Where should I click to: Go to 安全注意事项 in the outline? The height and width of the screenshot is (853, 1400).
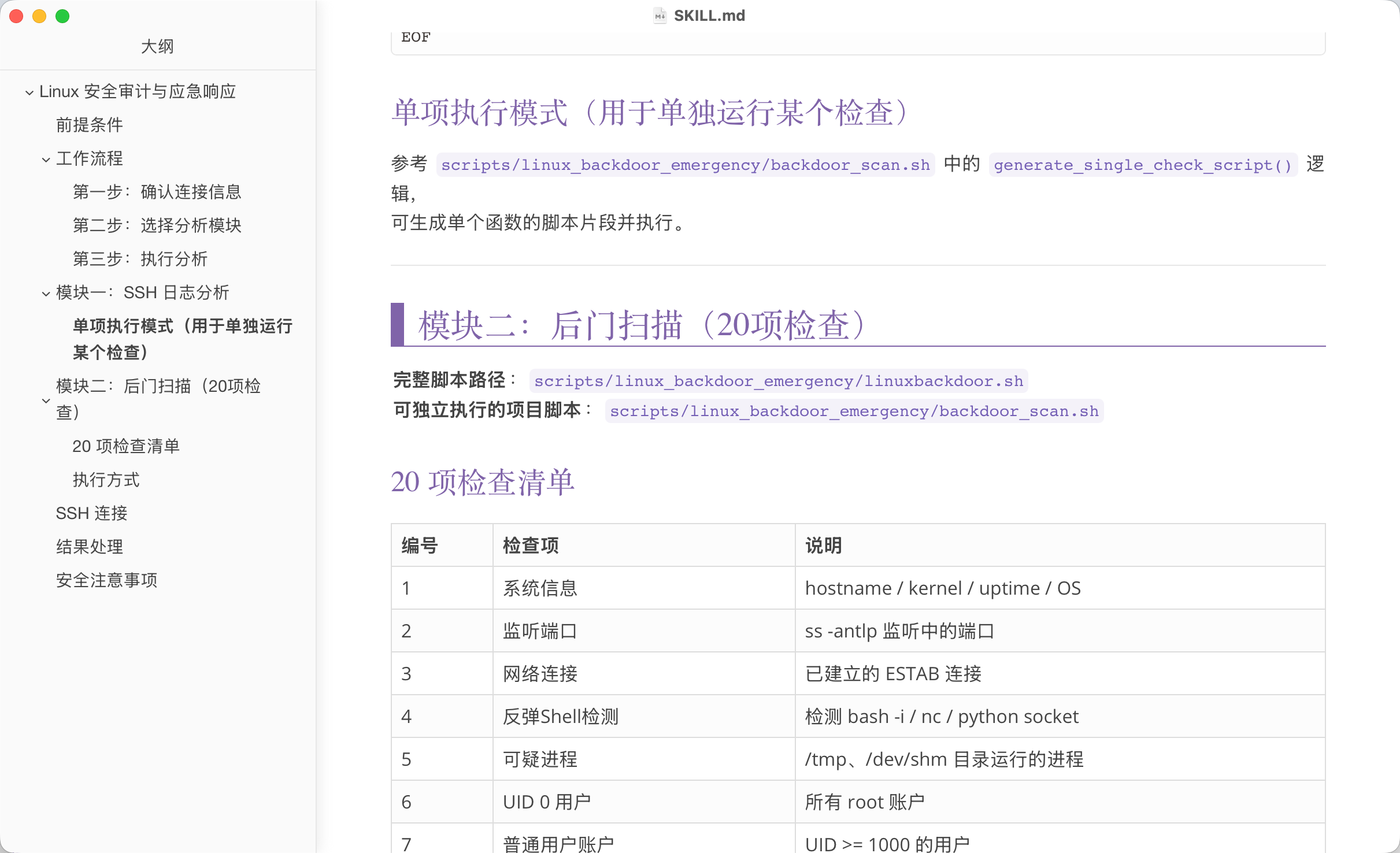coord(106,580)
